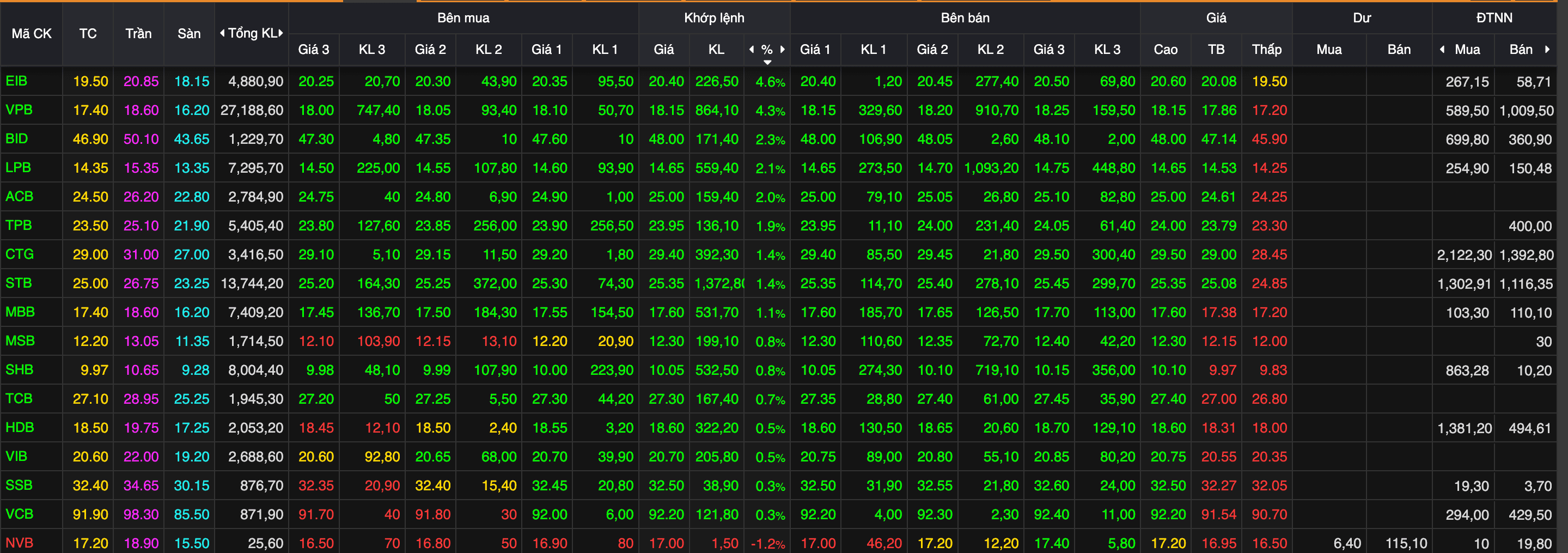Viewport: 1568px width, 553px height.
Task: Click BID reference price 46.90
Action: point(90,139)
